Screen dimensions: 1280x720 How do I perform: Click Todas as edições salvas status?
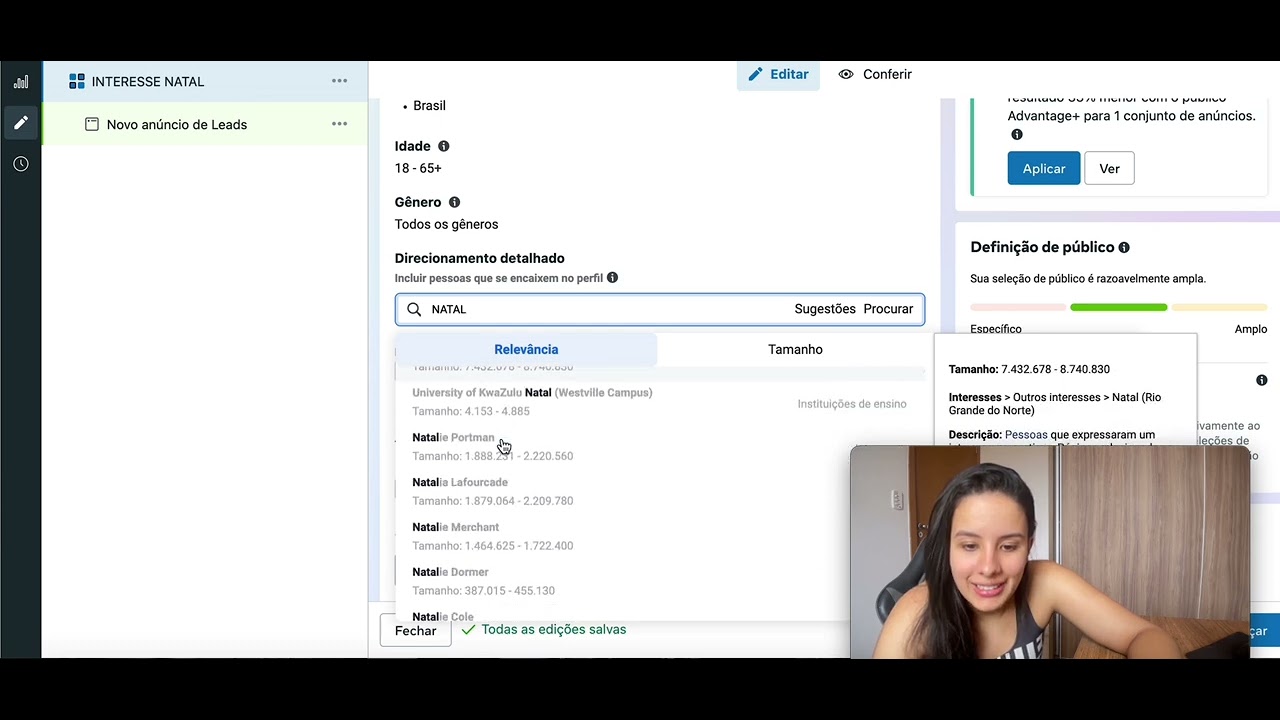[x=544, y=629]
